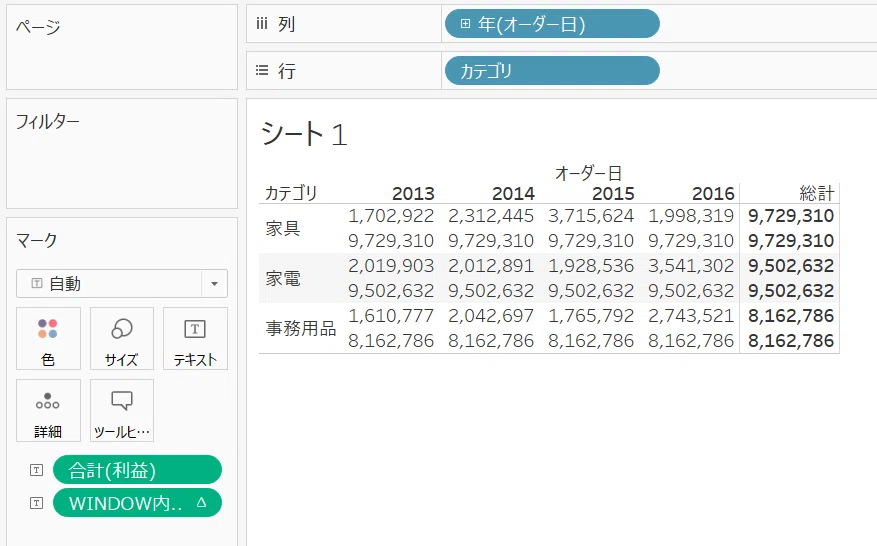Select the 年(オーダー日) pill on columns

552,23
